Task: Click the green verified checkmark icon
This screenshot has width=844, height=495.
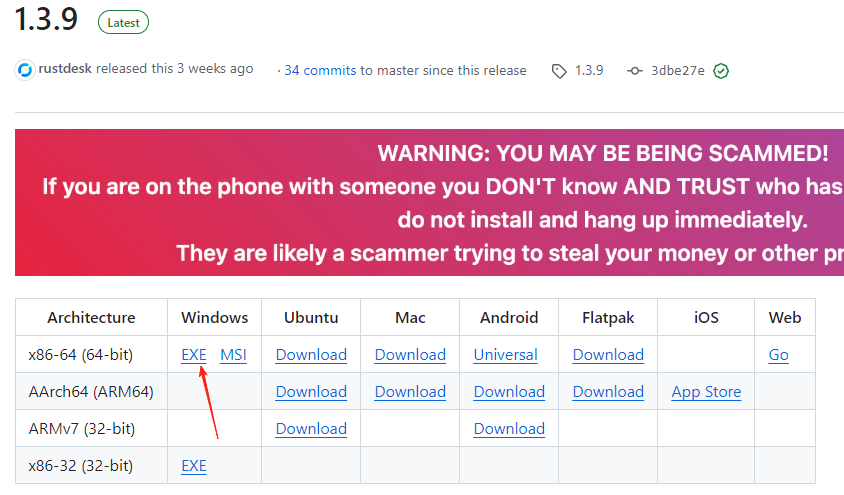Action: pos(721,71)
